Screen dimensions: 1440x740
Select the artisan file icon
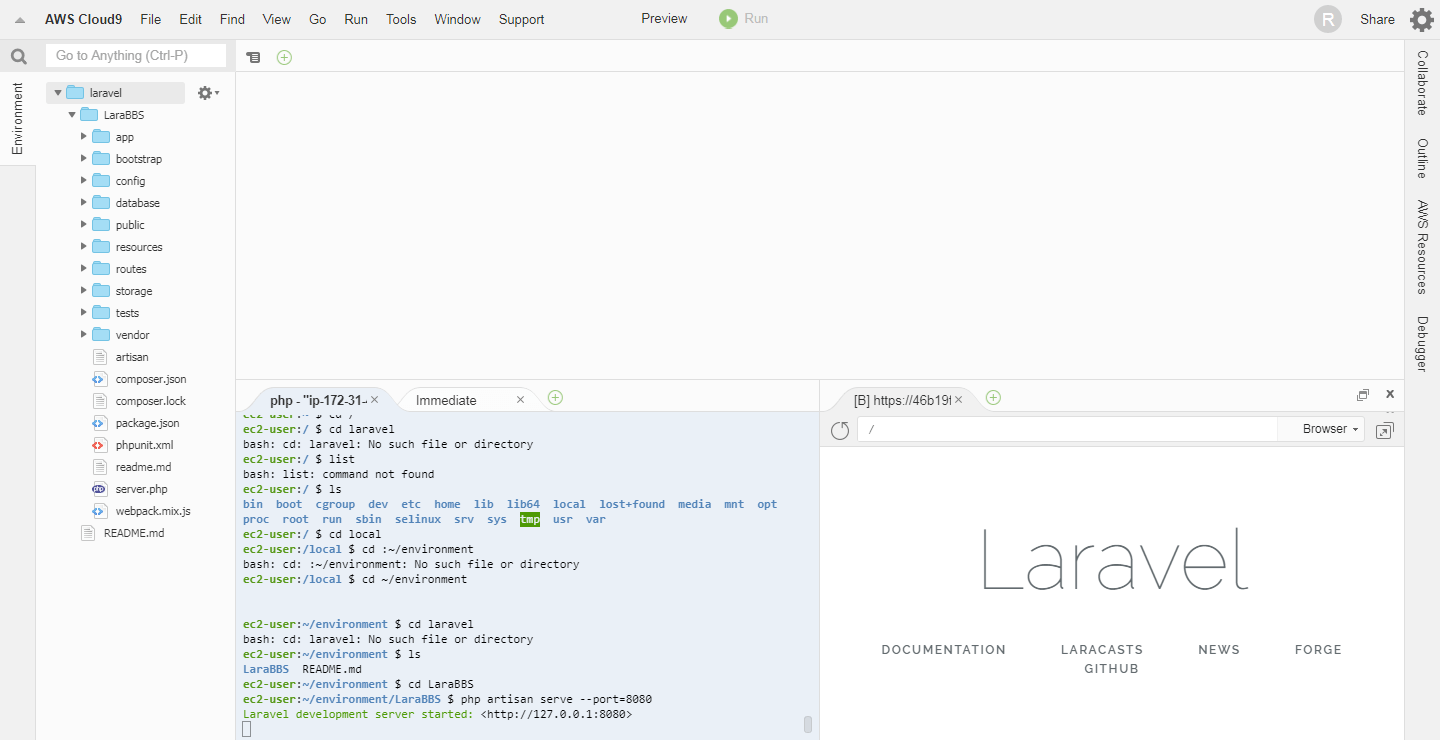tap(99, 357)
